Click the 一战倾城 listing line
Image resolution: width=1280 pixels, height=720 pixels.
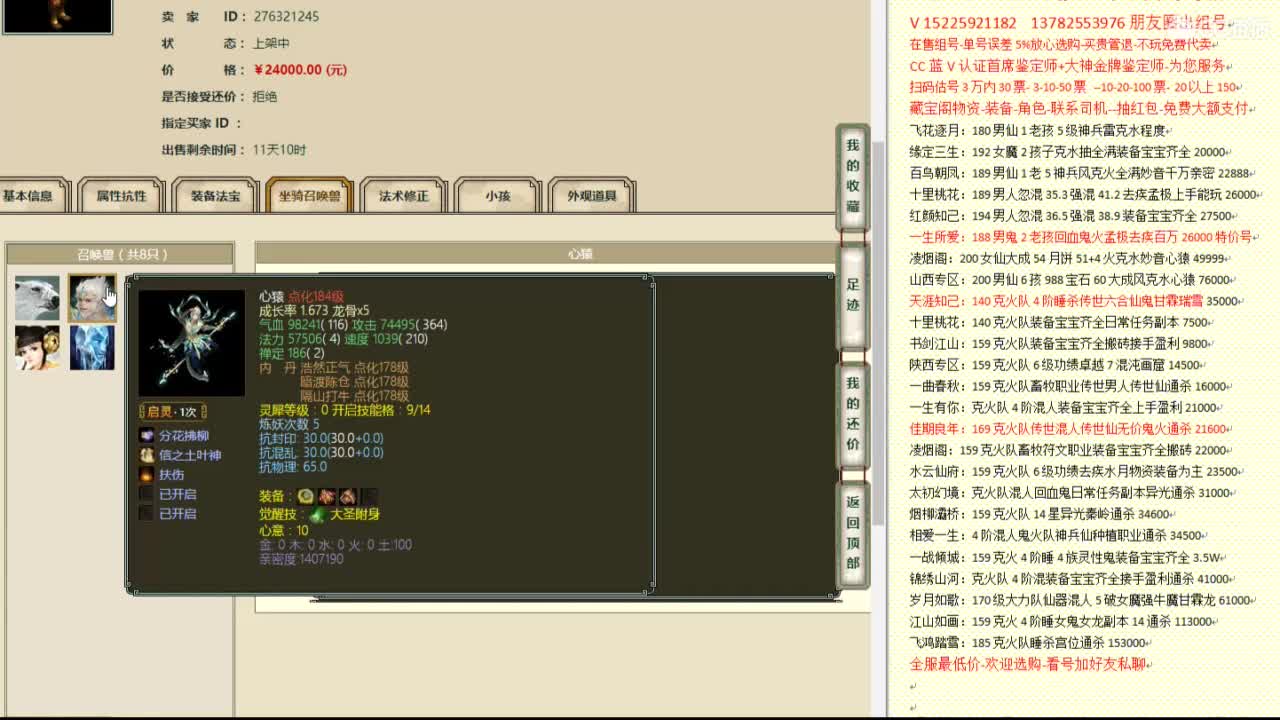point(1070,557)
